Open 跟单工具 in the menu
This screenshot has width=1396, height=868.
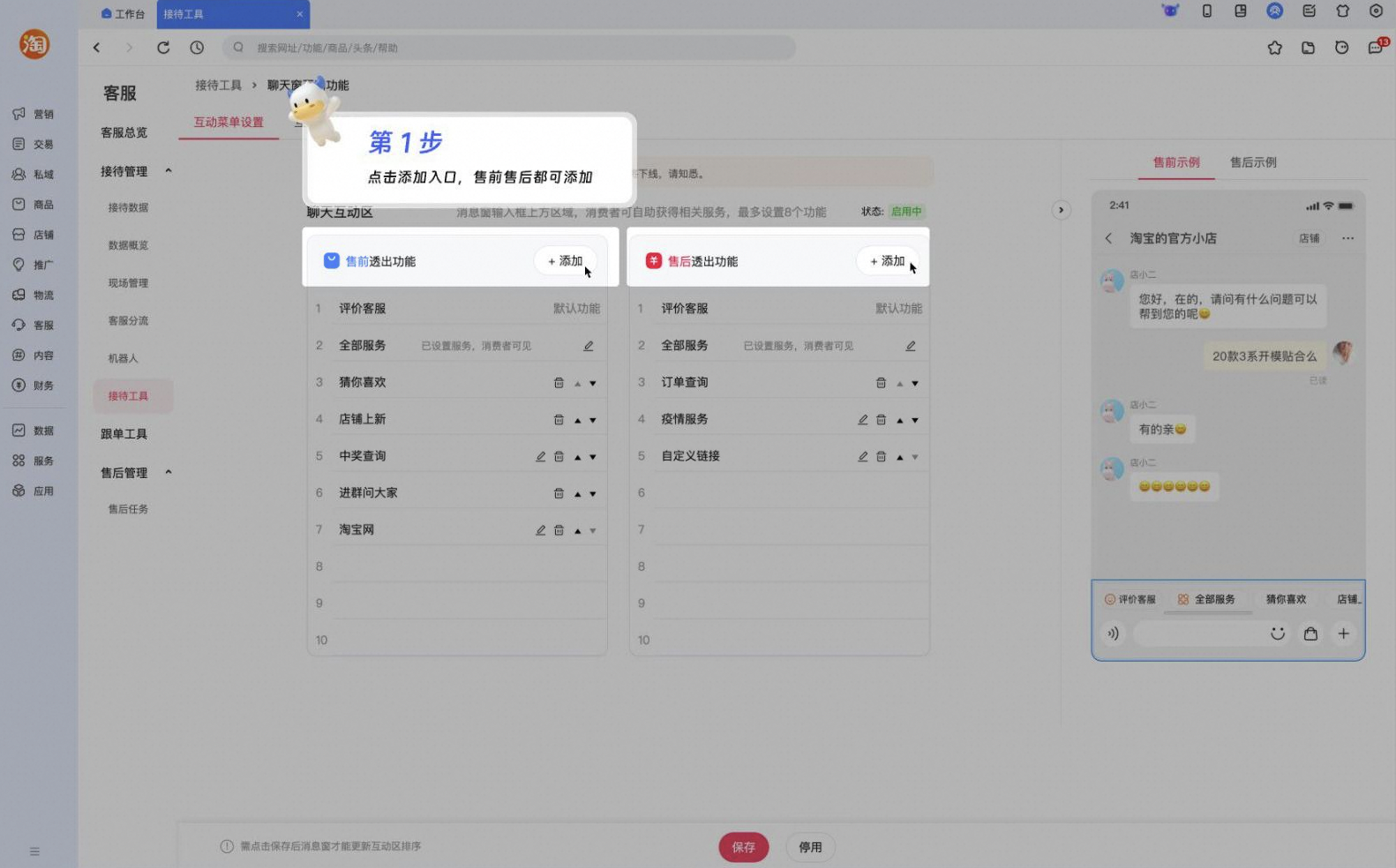pyautogui.click(x=124, y=434)
